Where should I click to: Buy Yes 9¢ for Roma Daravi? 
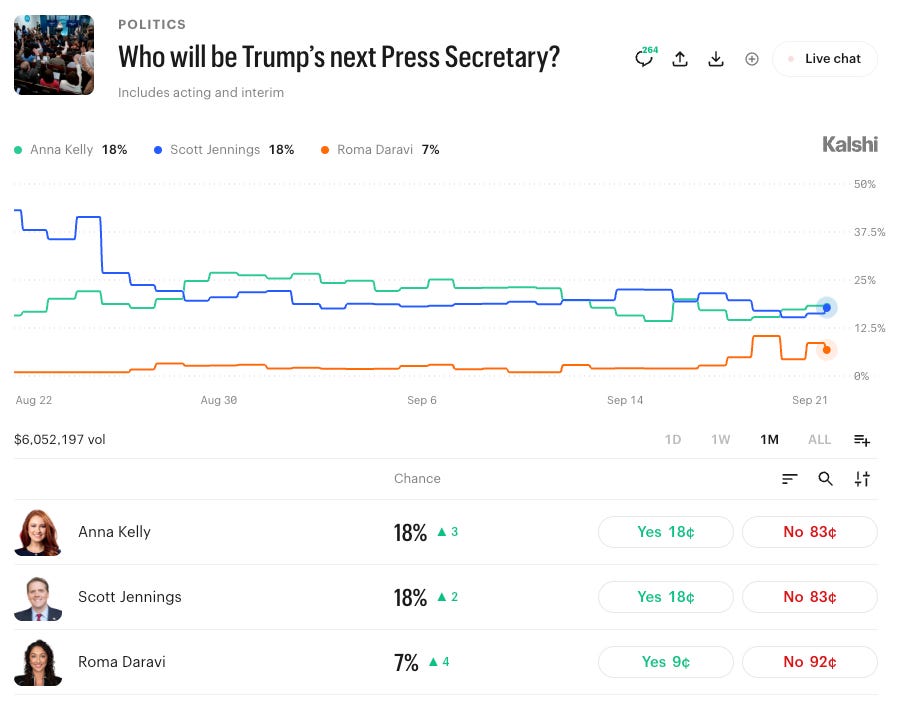click(666, 662)
